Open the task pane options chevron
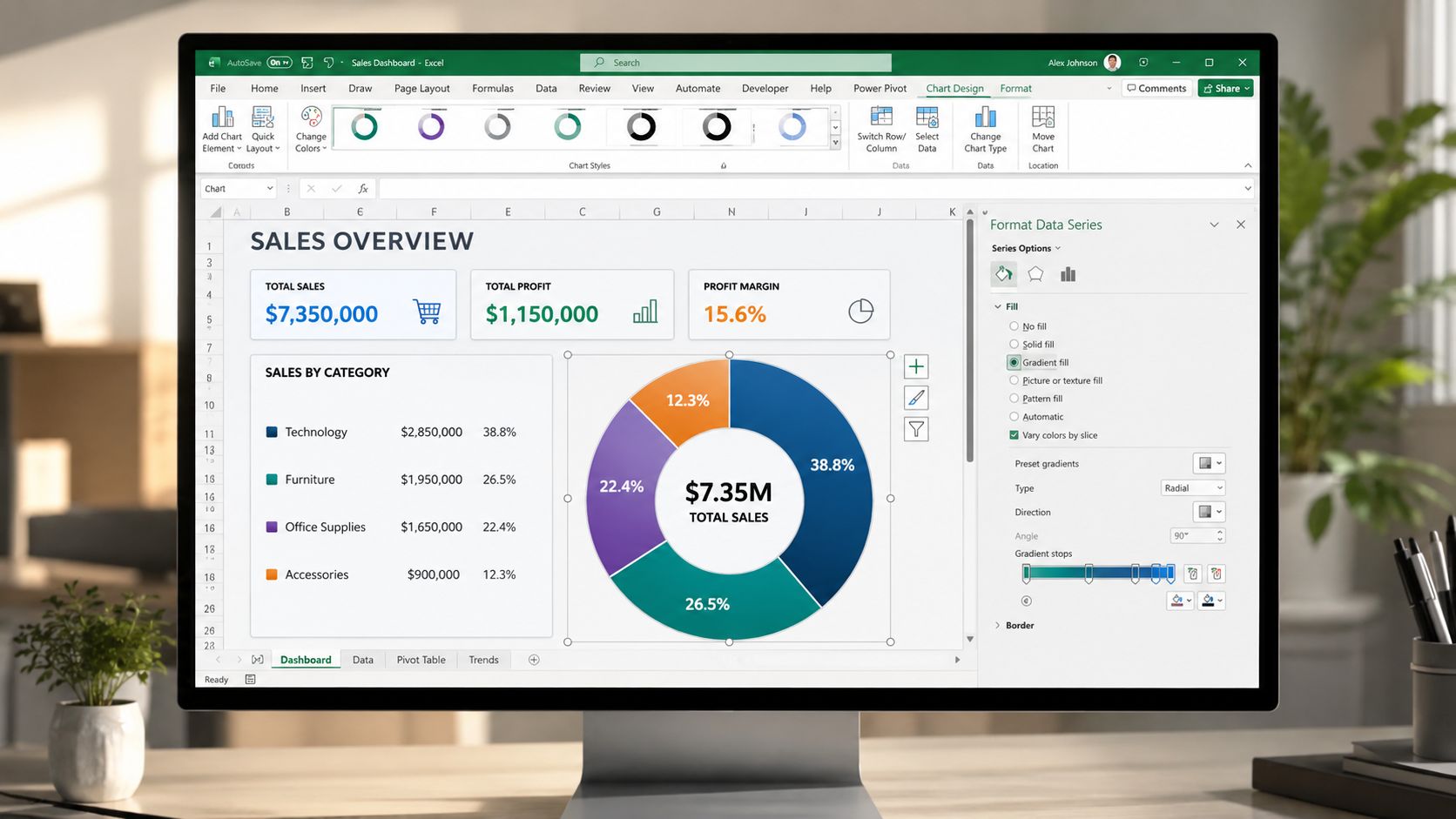The height and width of the screenshot is (819, 1456). tap(1214, 225)
